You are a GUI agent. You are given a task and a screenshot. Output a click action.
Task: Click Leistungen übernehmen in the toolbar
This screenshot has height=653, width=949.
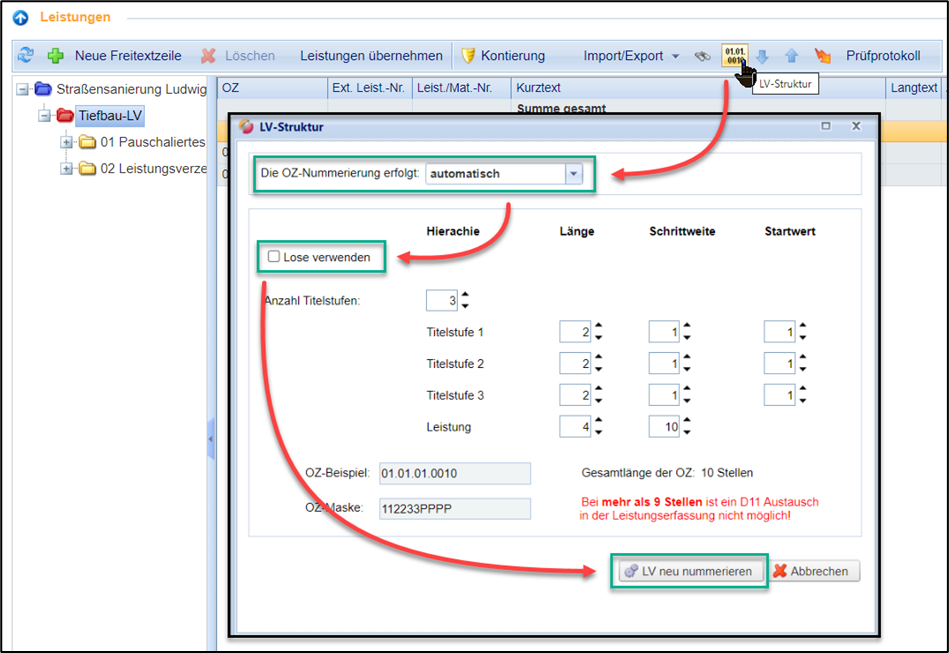(371, 56)
